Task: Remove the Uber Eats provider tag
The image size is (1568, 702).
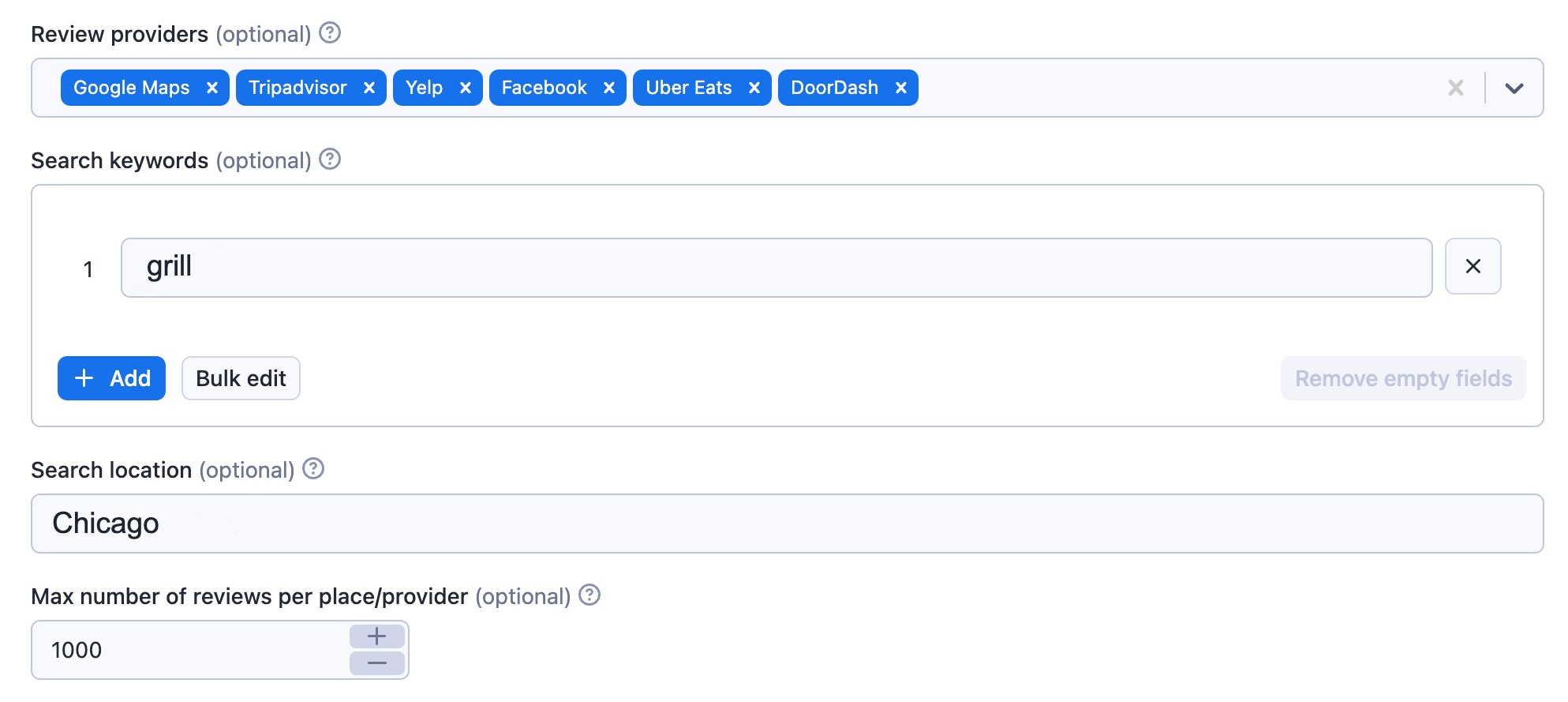Action: 754,88
